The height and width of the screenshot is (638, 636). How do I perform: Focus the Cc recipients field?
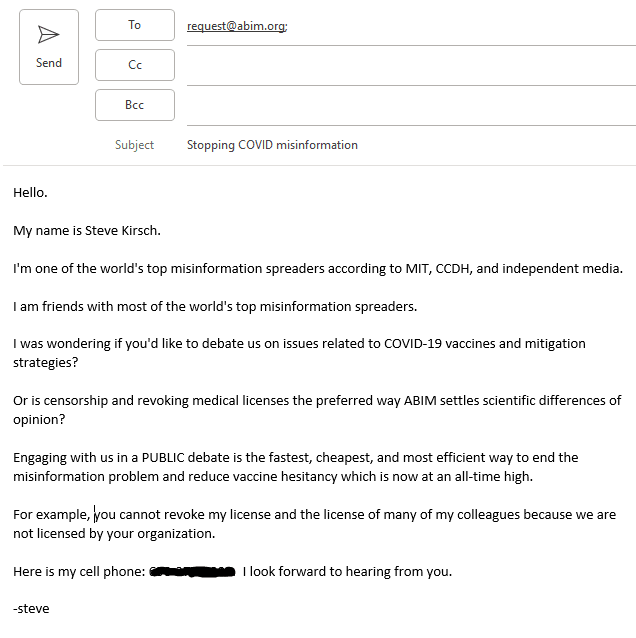tap(410, 66)
